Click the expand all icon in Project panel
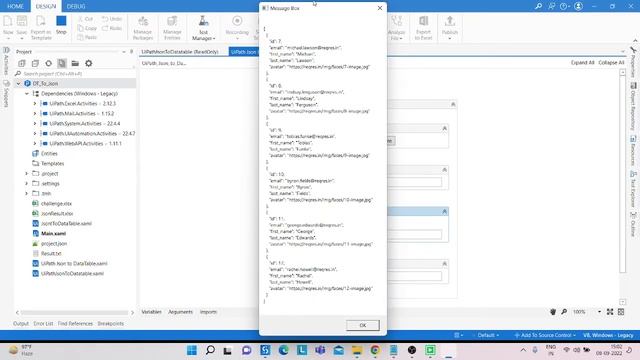This screenshot has height=360, width=640. click(x=22, y=63)
